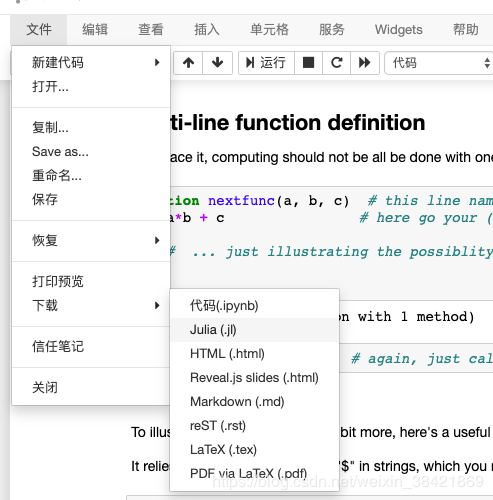The height and width of the screenshot is (500, 493).
Task: Choose 重命名... to rename notebook
Action: coord(91,175)
